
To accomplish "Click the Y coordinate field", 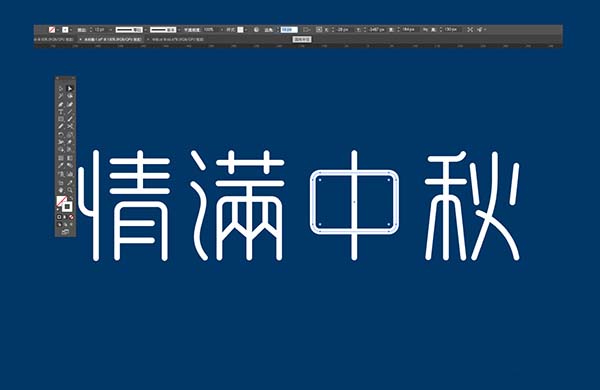I will 377,29.
